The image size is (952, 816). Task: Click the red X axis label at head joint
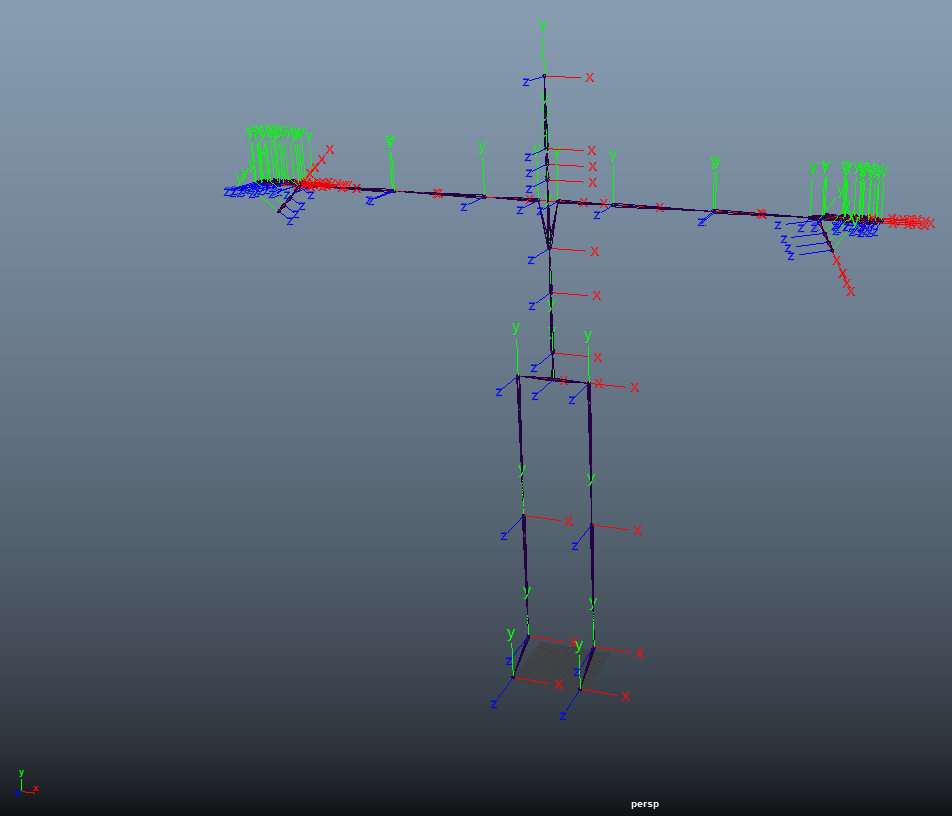pyautogui.click(x=590, y=77)
